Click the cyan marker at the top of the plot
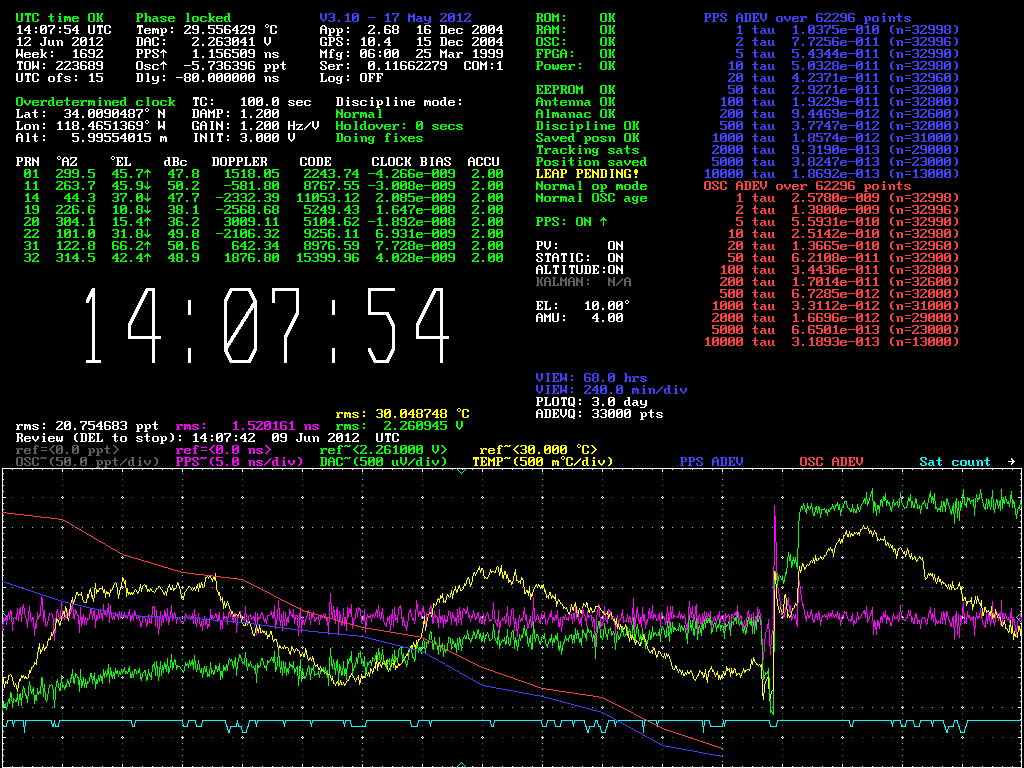Viewport: 1024px width, 768px height. point(461,471)
